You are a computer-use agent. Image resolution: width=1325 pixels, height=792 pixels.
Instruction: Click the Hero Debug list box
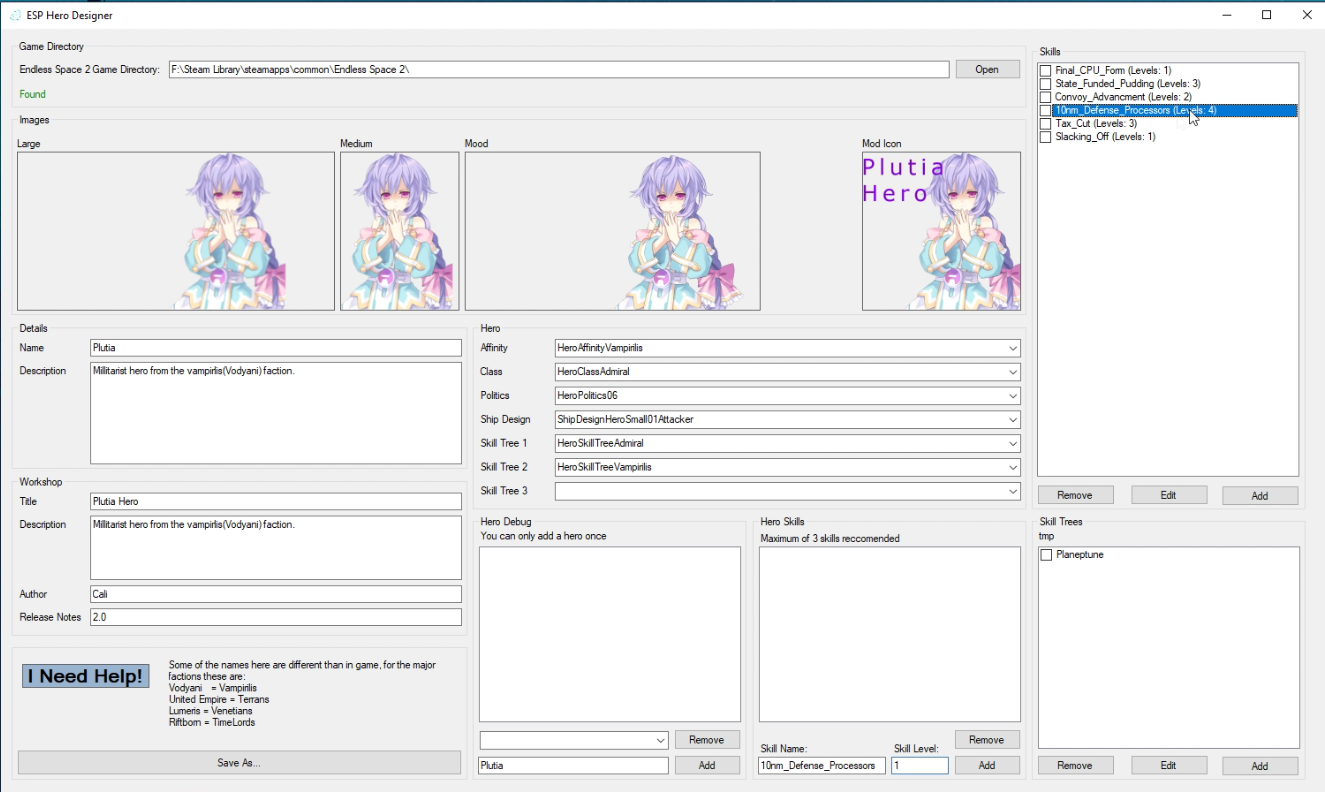(610, 634)
